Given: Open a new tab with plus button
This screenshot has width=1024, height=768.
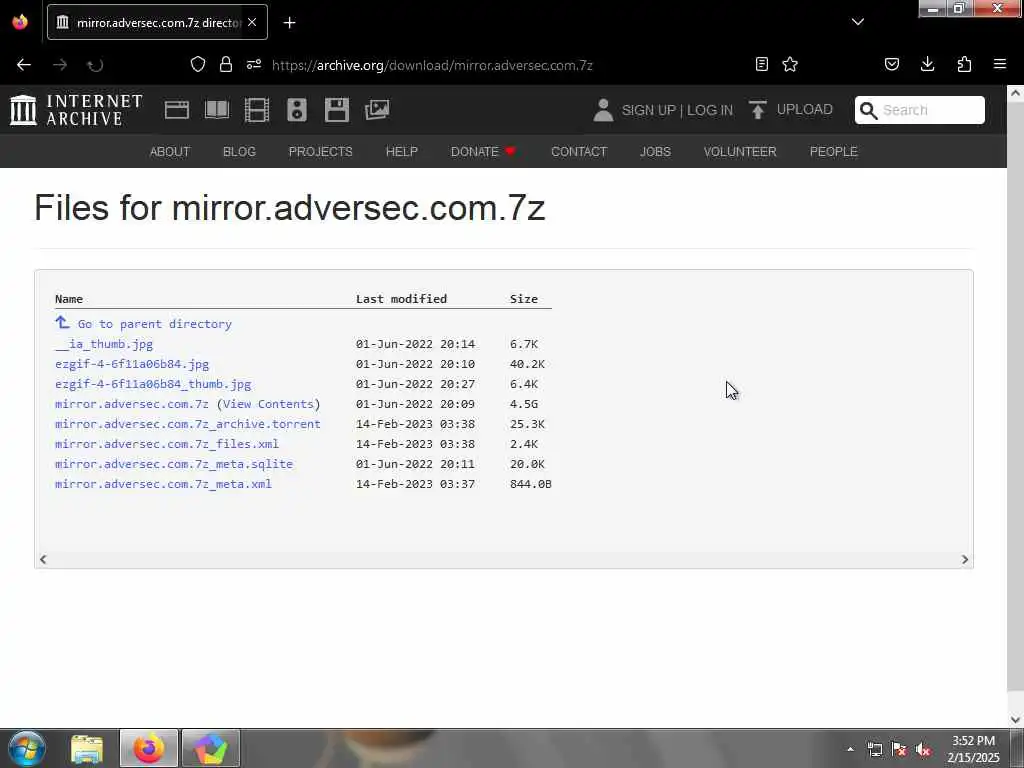Looking at the screenshot, I should coord(289,23).
